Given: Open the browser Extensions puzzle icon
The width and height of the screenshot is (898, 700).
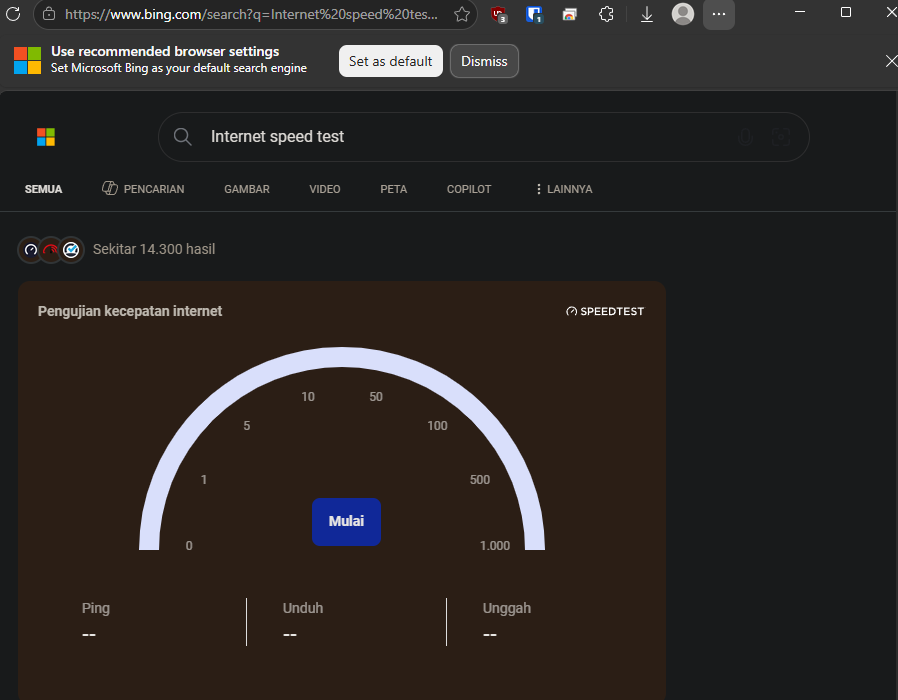Looking at the screenshot, I should coord(606,14).
